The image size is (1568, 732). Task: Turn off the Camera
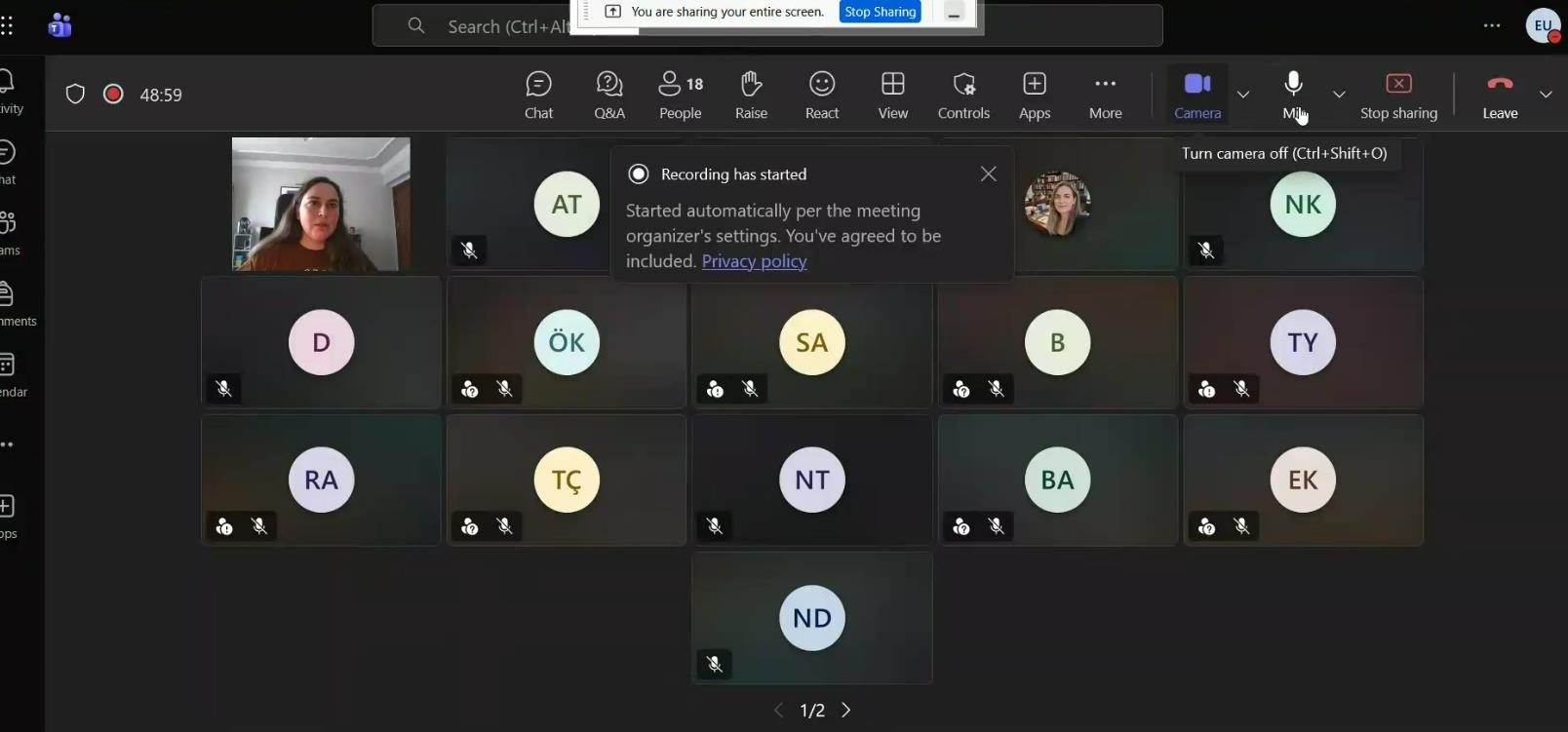1197,96
